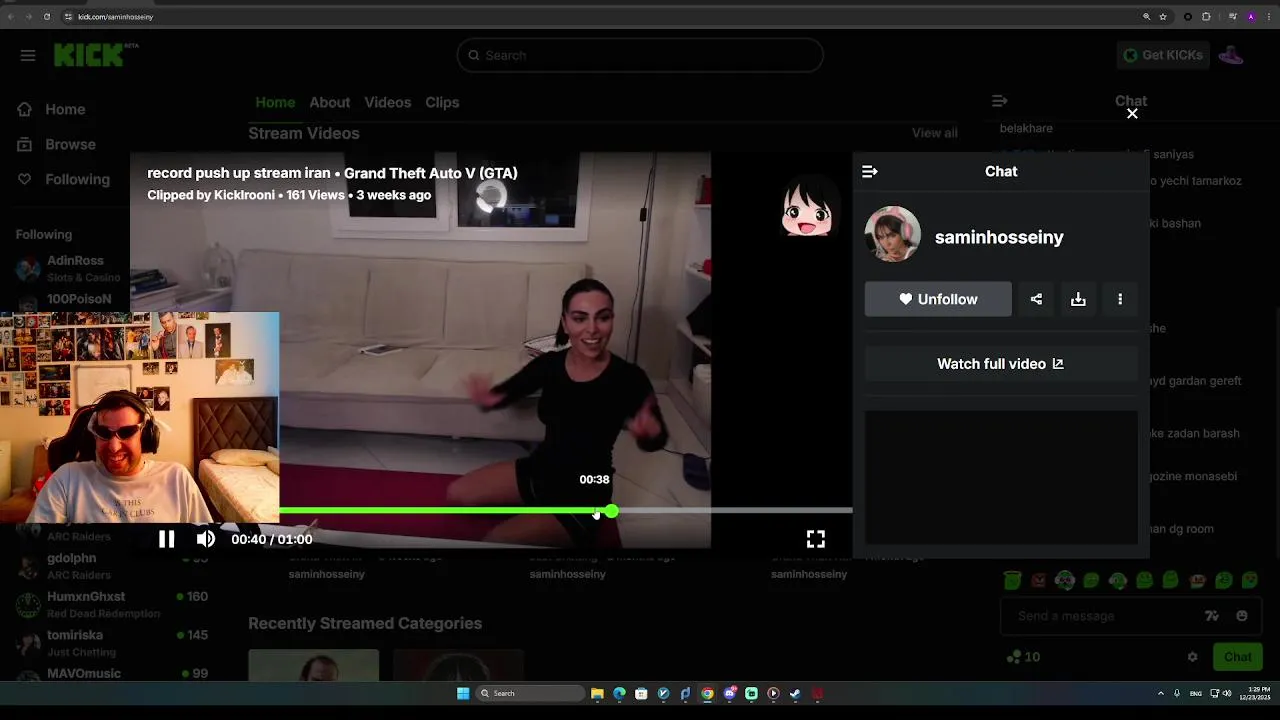This screenshot has height=720, width=1280.
Task: Open the first video thumbnail in Recently Streamed Categories
Action: 313,664
